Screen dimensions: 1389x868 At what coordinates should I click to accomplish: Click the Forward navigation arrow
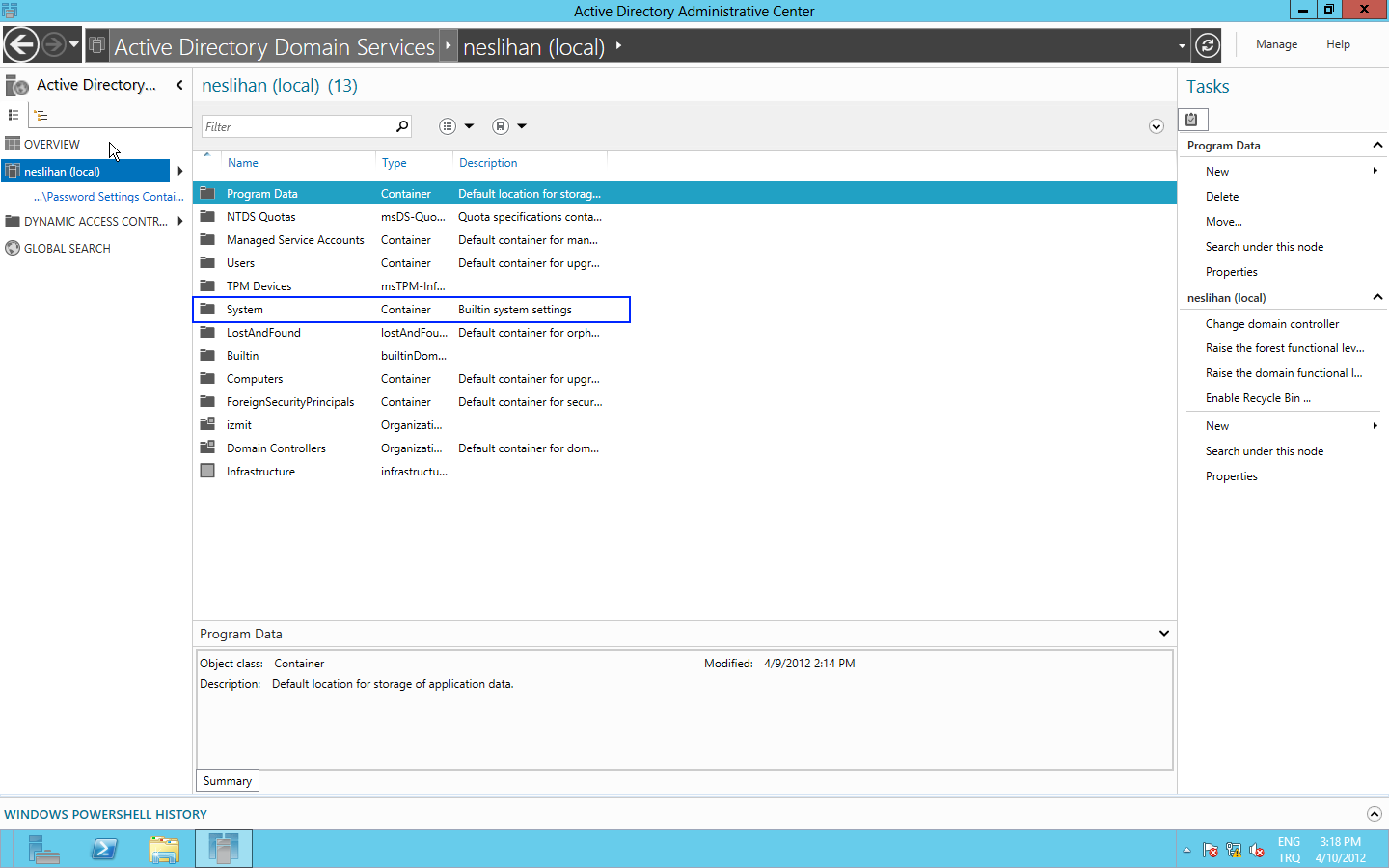54,44
